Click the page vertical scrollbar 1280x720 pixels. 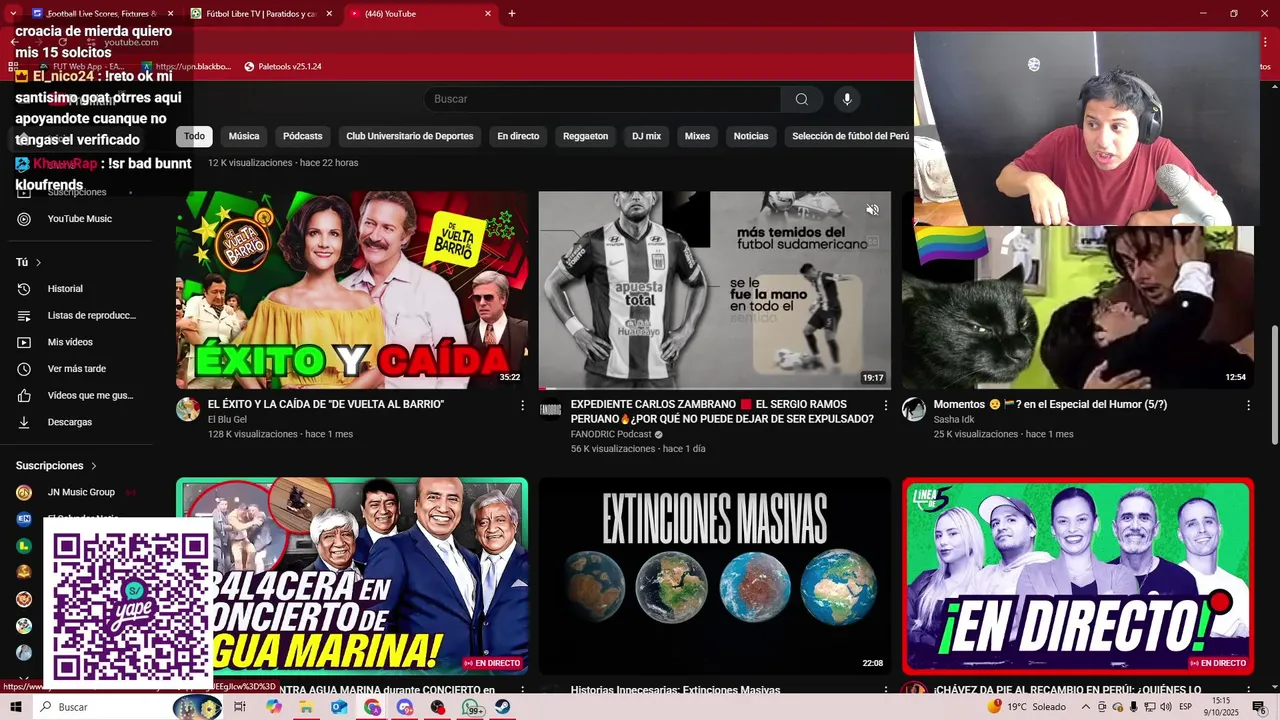1274,385
